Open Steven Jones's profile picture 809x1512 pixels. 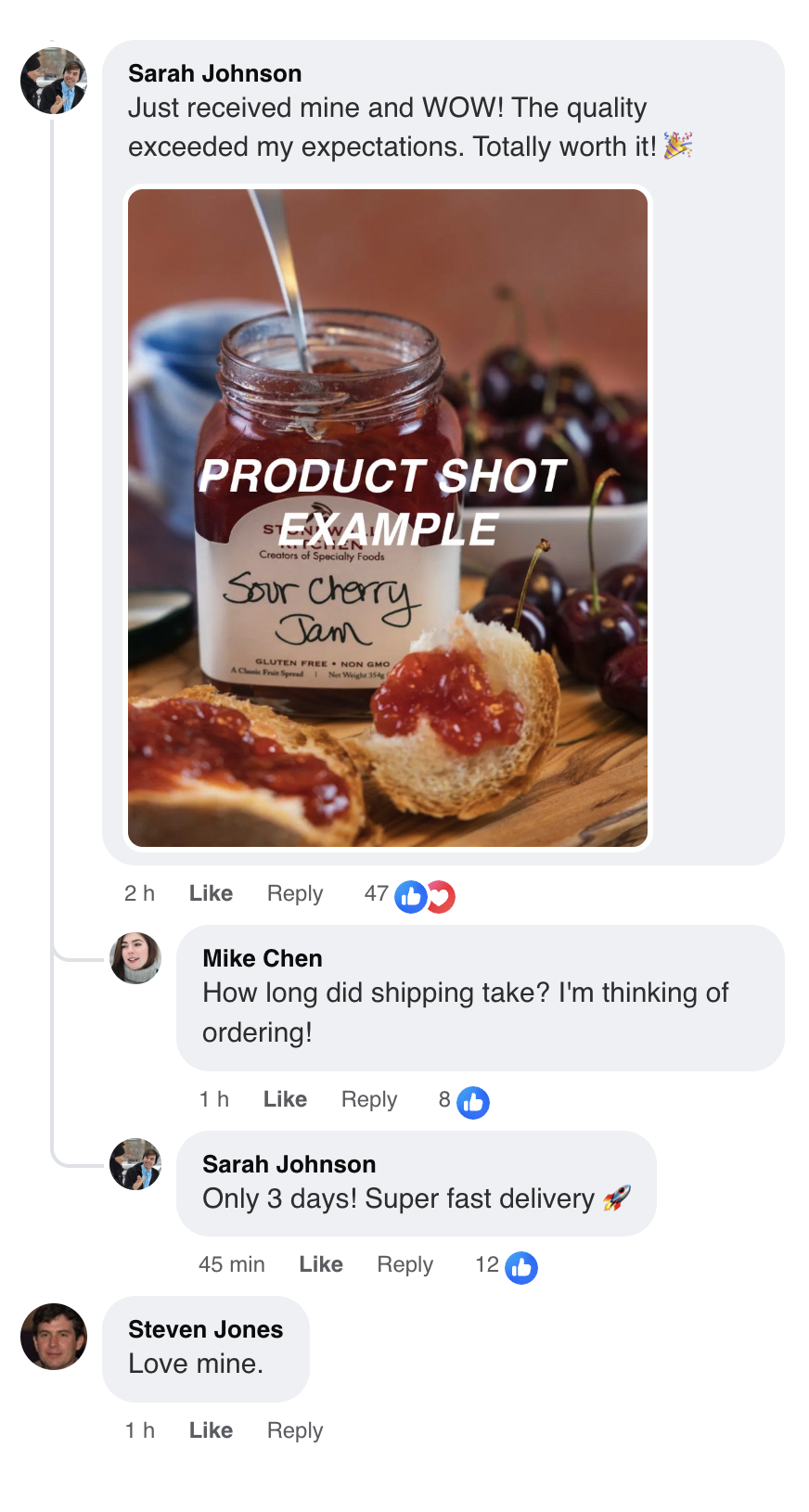[54, 1337]
